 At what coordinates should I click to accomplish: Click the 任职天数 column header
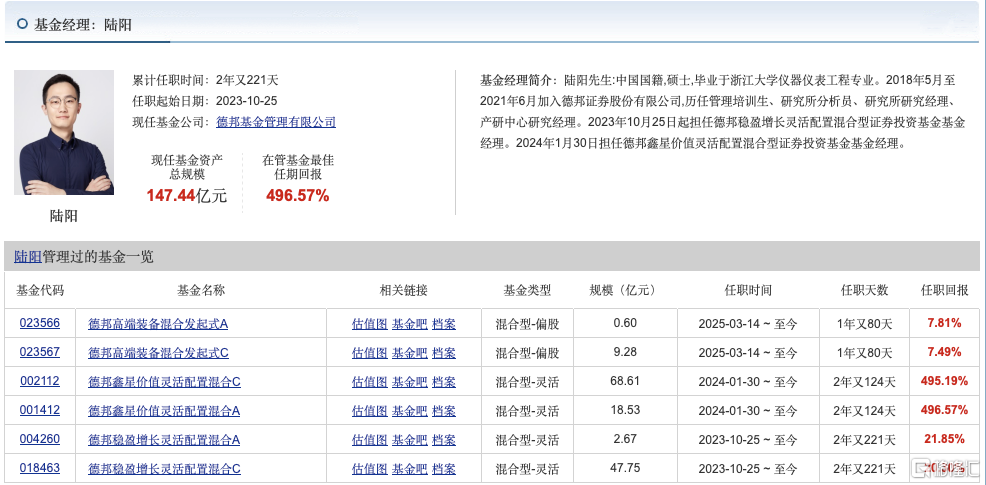864,290
